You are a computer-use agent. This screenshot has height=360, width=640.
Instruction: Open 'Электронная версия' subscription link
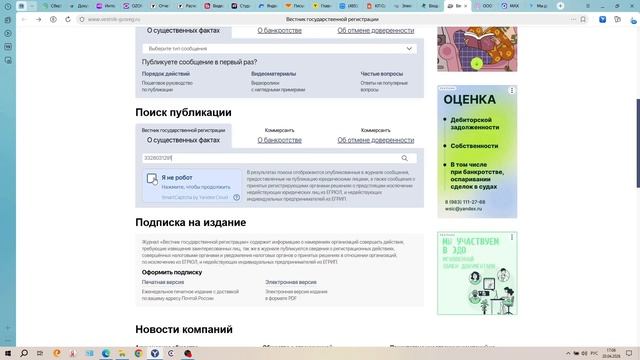(x=291, y=282)
